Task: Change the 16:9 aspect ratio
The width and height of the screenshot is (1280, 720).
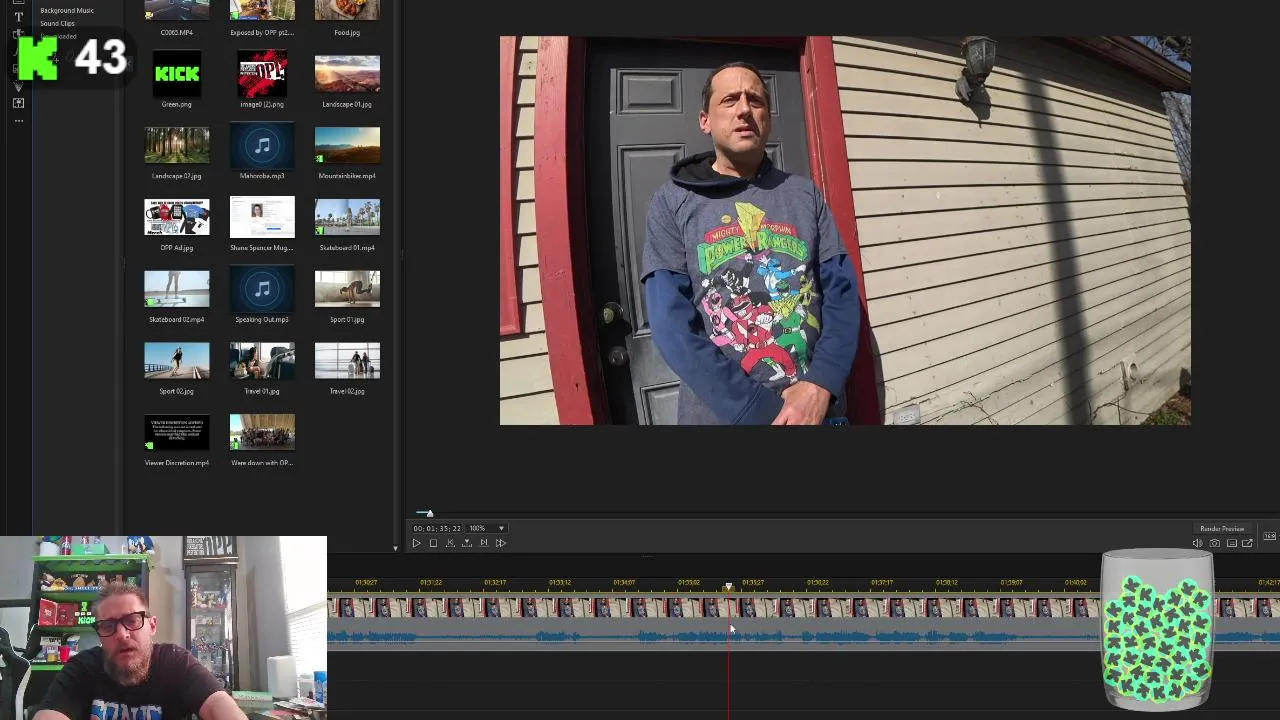Action: click(x=1269, y=536)
